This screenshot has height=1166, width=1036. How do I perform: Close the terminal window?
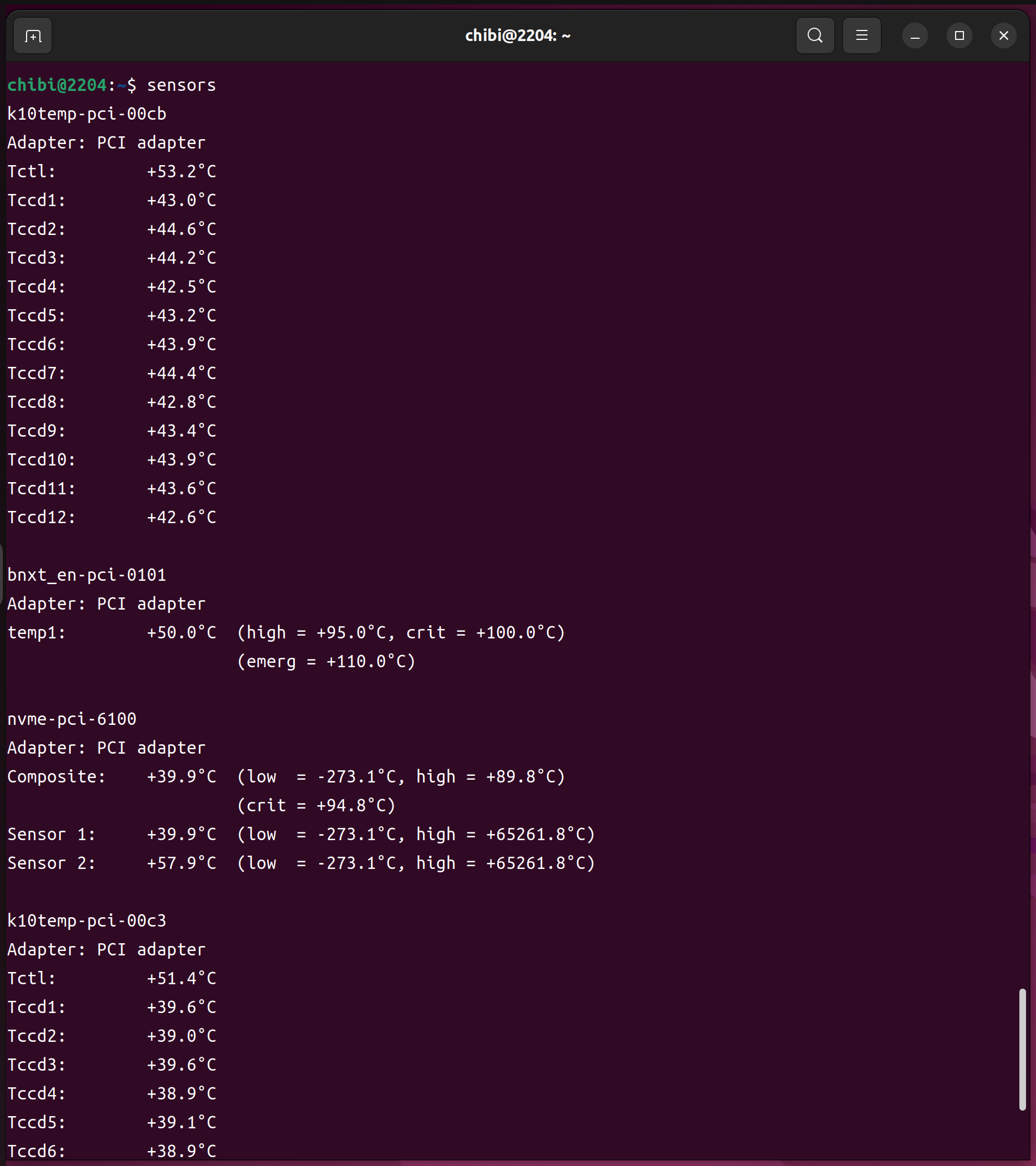[1003, 36]
